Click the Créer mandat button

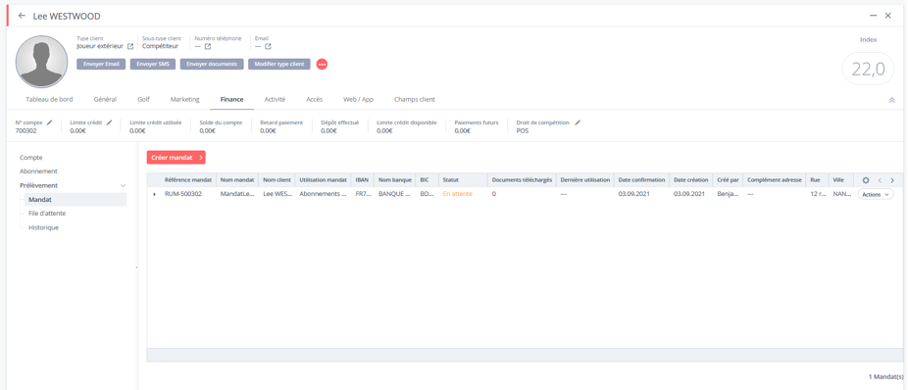click(x=176, y=157)
